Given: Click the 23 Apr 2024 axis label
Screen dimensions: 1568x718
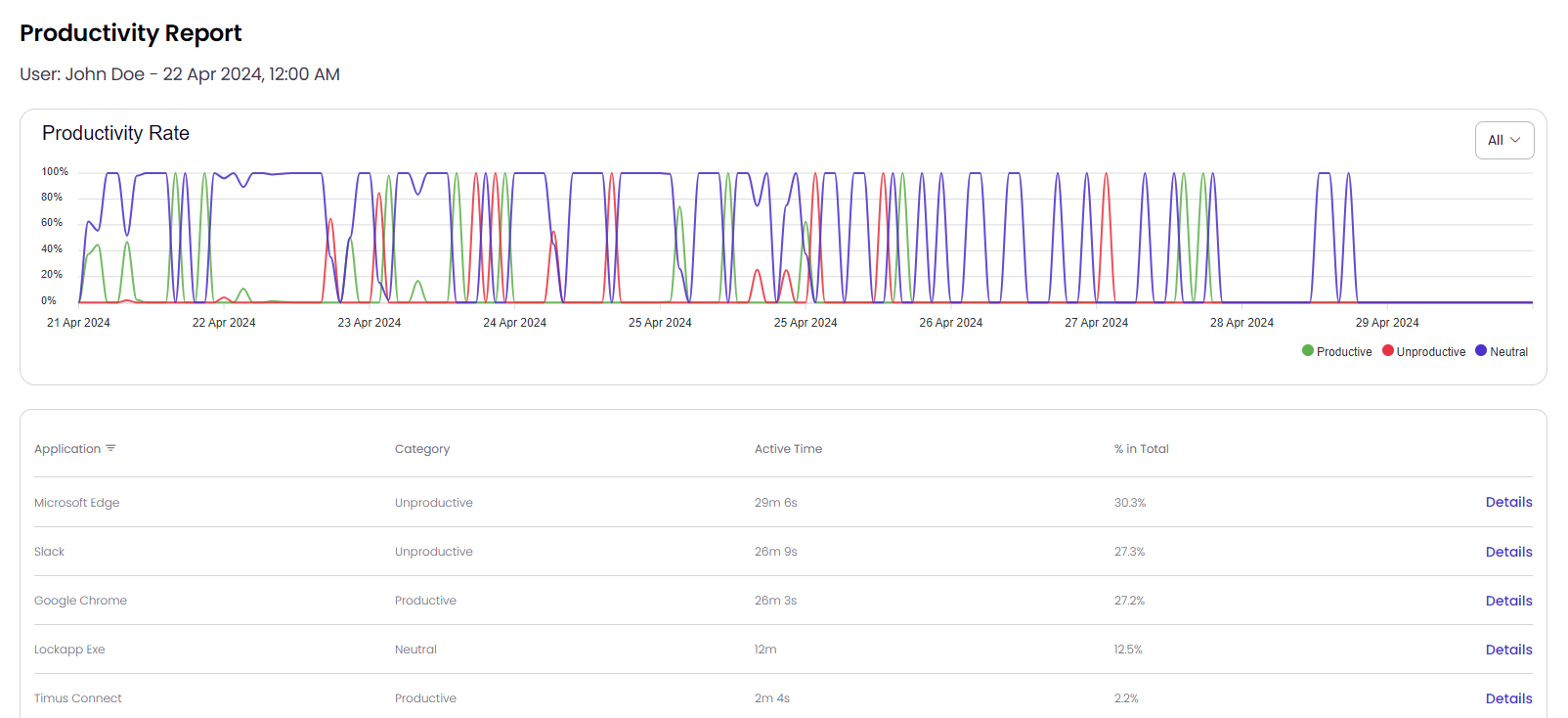Looking at the screenshot, I should coord(370,323).
